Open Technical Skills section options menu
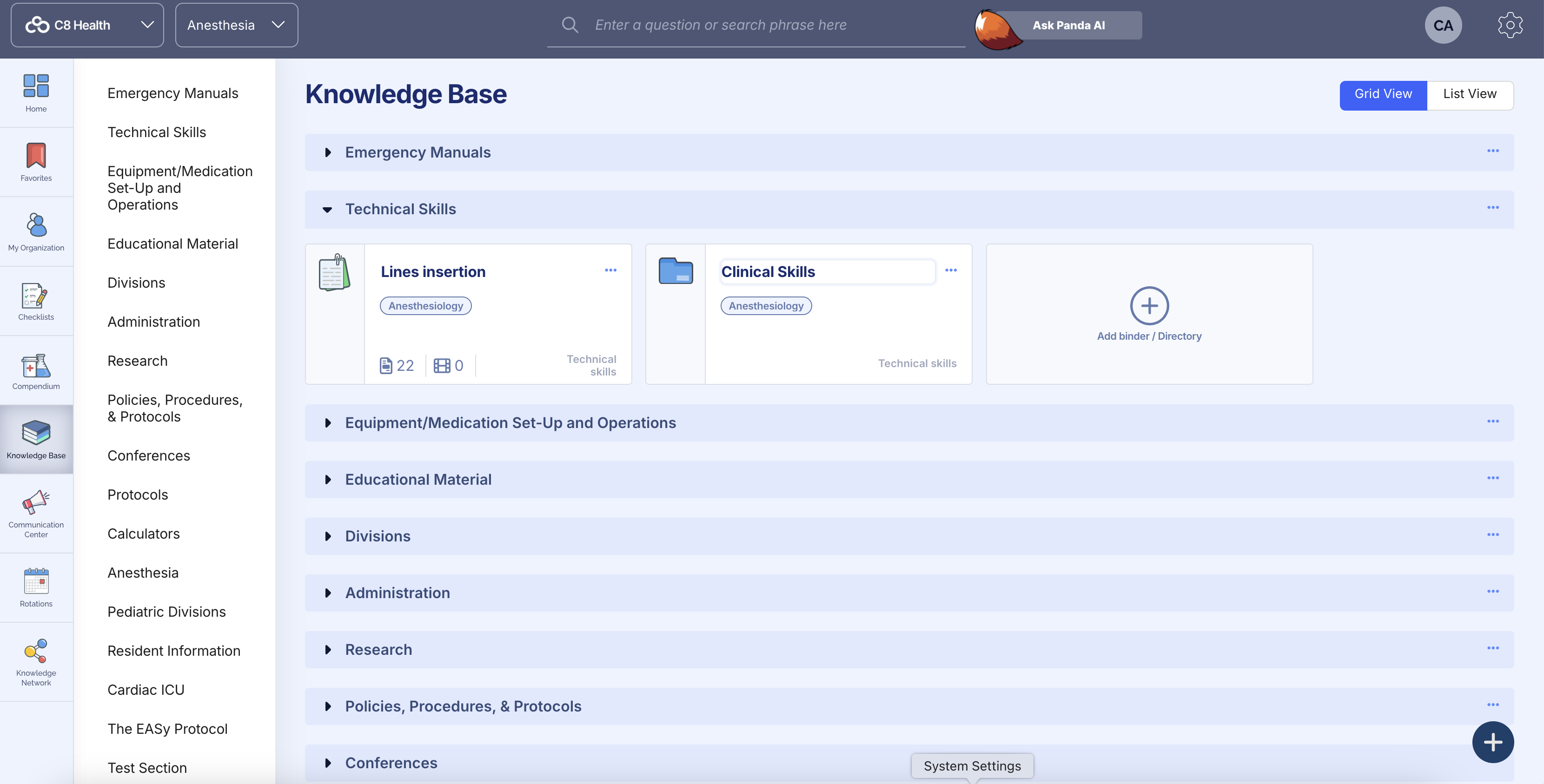The width and height of the screenshot is (1544, 784). click(1492, 208)
